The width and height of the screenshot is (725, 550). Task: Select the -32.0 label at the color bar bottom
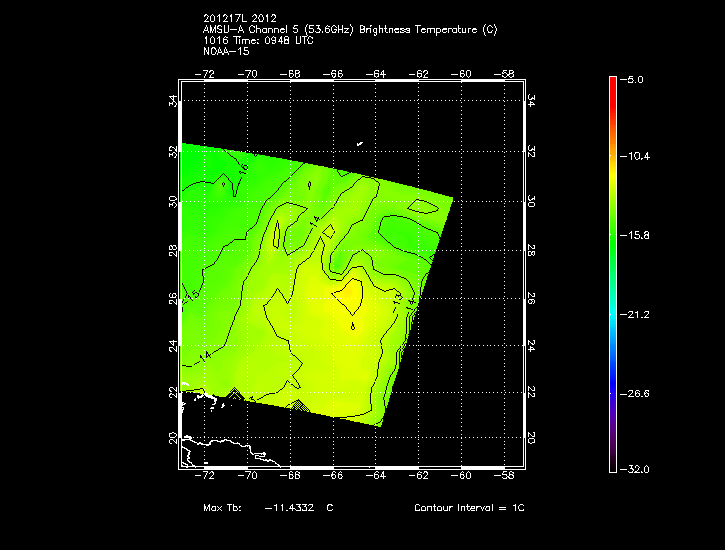(638, 469)
